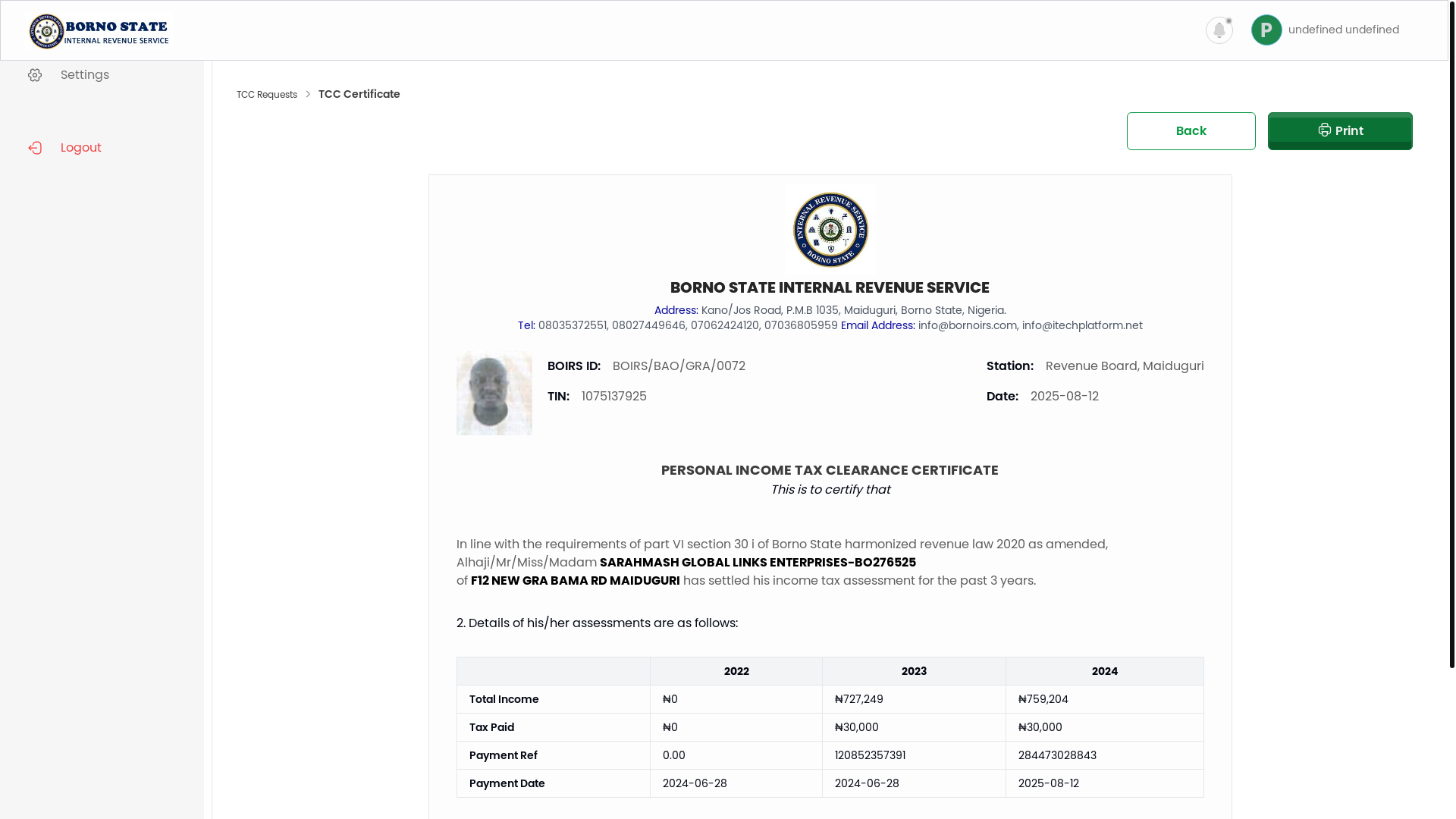Click the 2023 total income ₦727,249
The height and width of the screenshot is (819, 1456).
858,699
